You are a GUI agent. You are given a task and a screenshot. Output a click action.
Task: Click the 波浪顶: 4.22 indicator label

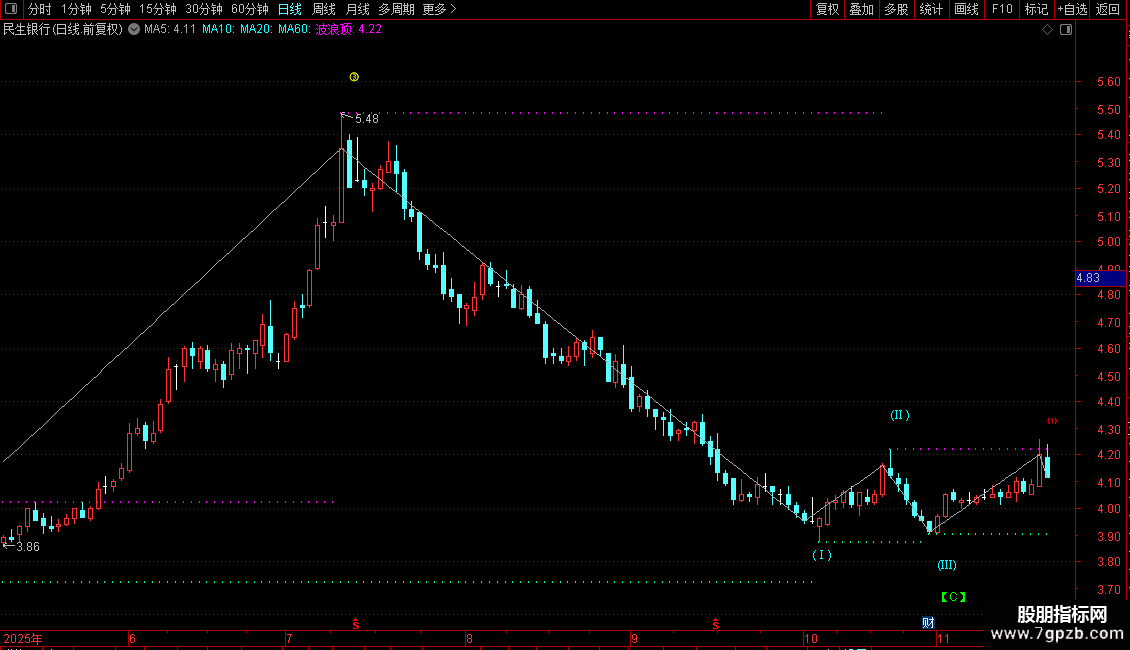click(349, 30)
